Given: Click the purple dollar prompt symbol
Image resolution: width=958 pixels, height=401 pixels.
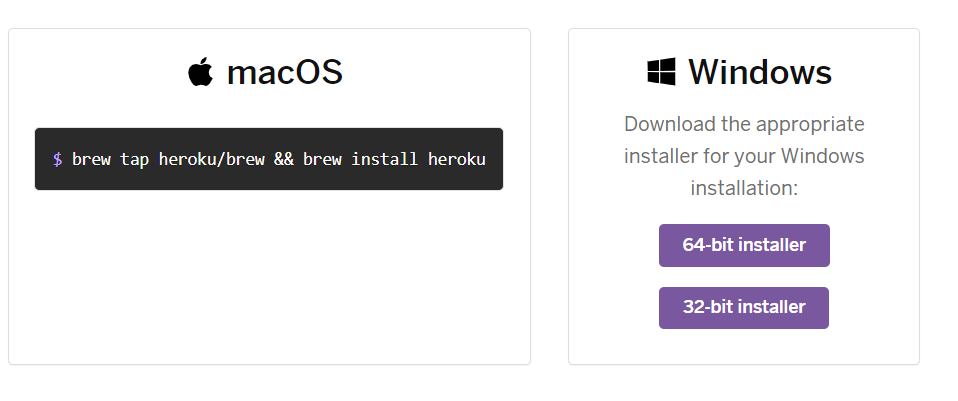Looking at the screenshot, I should coord(57,160).
